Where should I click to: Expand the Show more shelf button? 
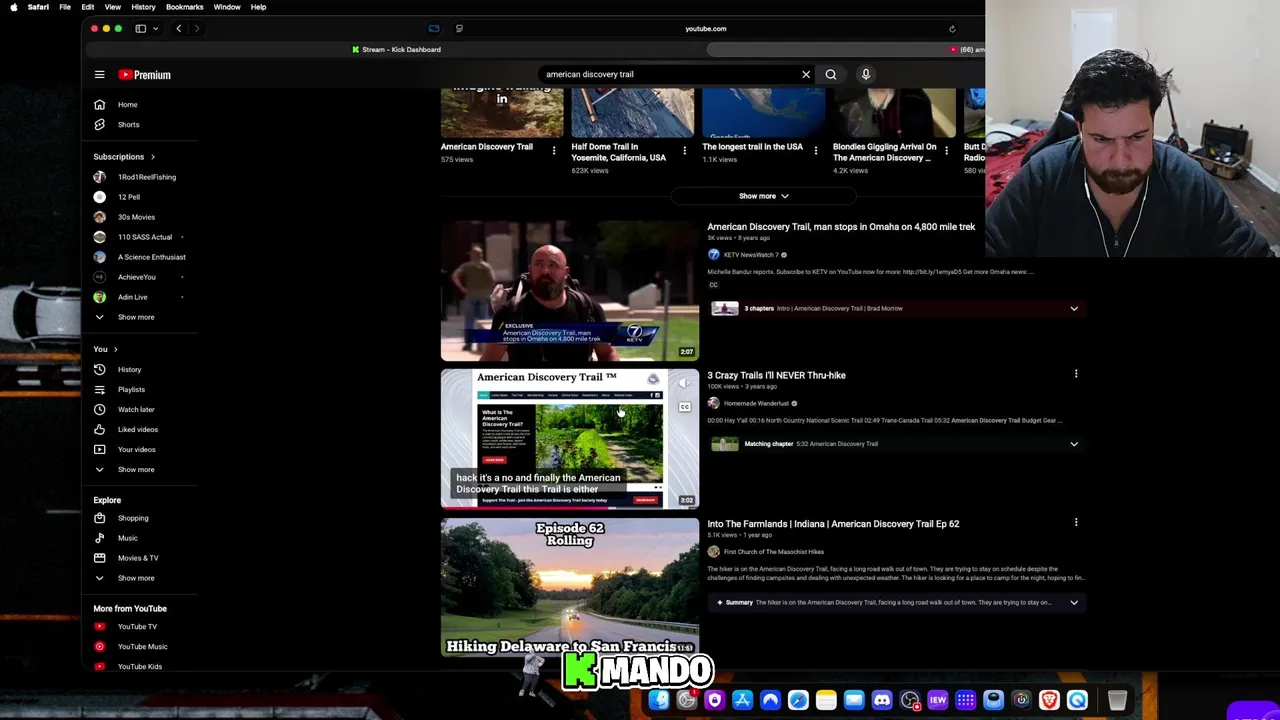(x=764, y=196)
